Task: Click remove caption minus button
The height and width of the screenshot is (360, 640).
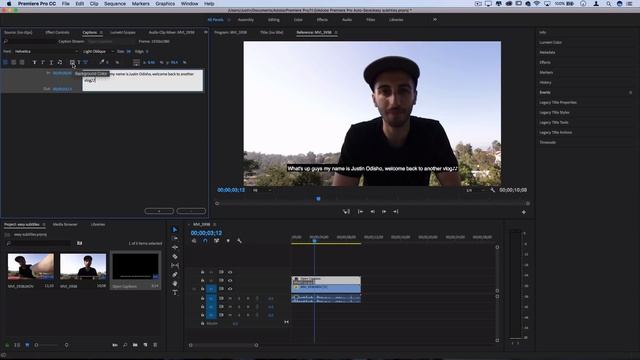Action: [191, 211]
